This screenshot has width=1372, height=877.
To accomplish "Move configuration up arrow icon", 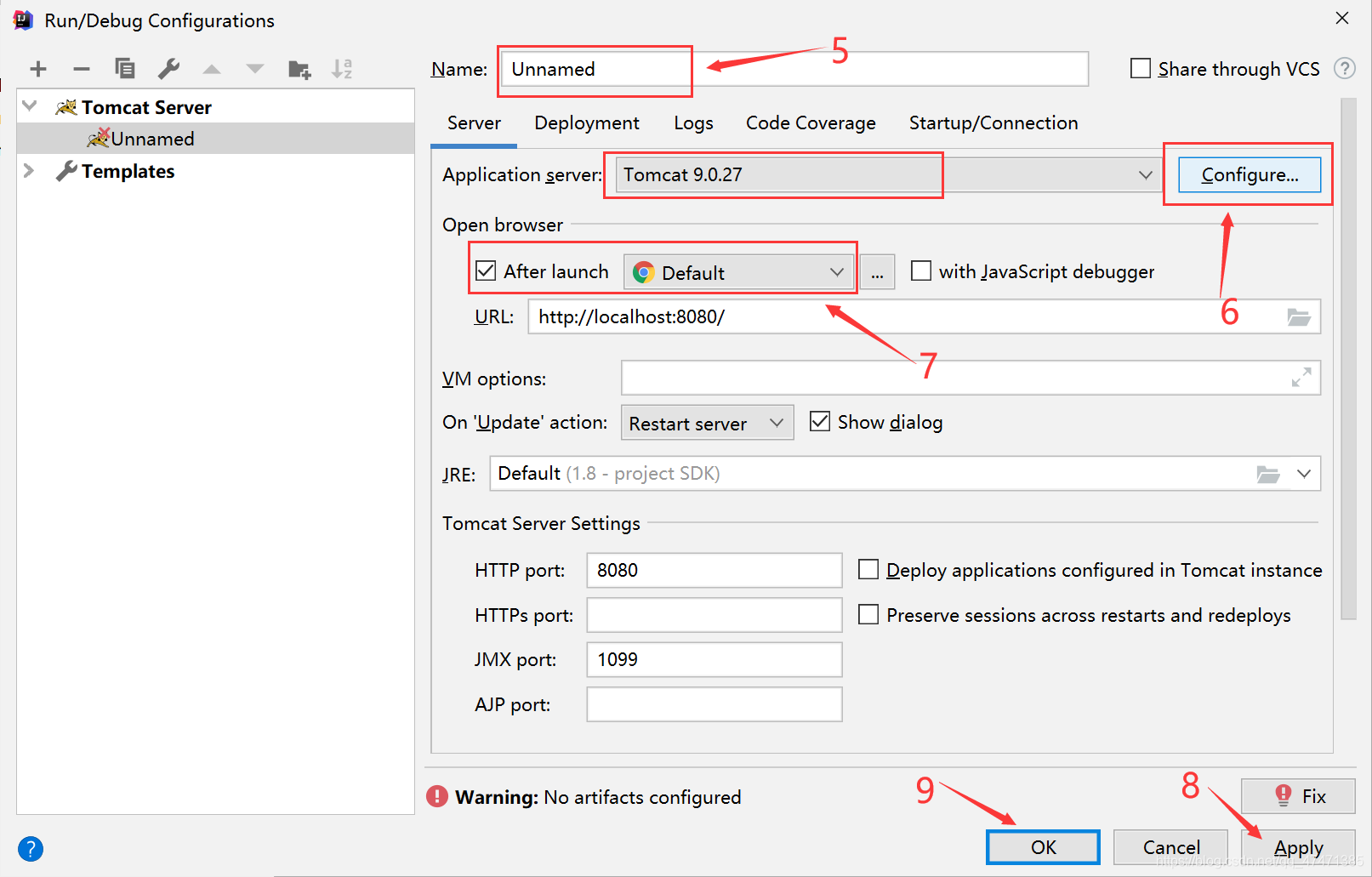I will point(212,69).
